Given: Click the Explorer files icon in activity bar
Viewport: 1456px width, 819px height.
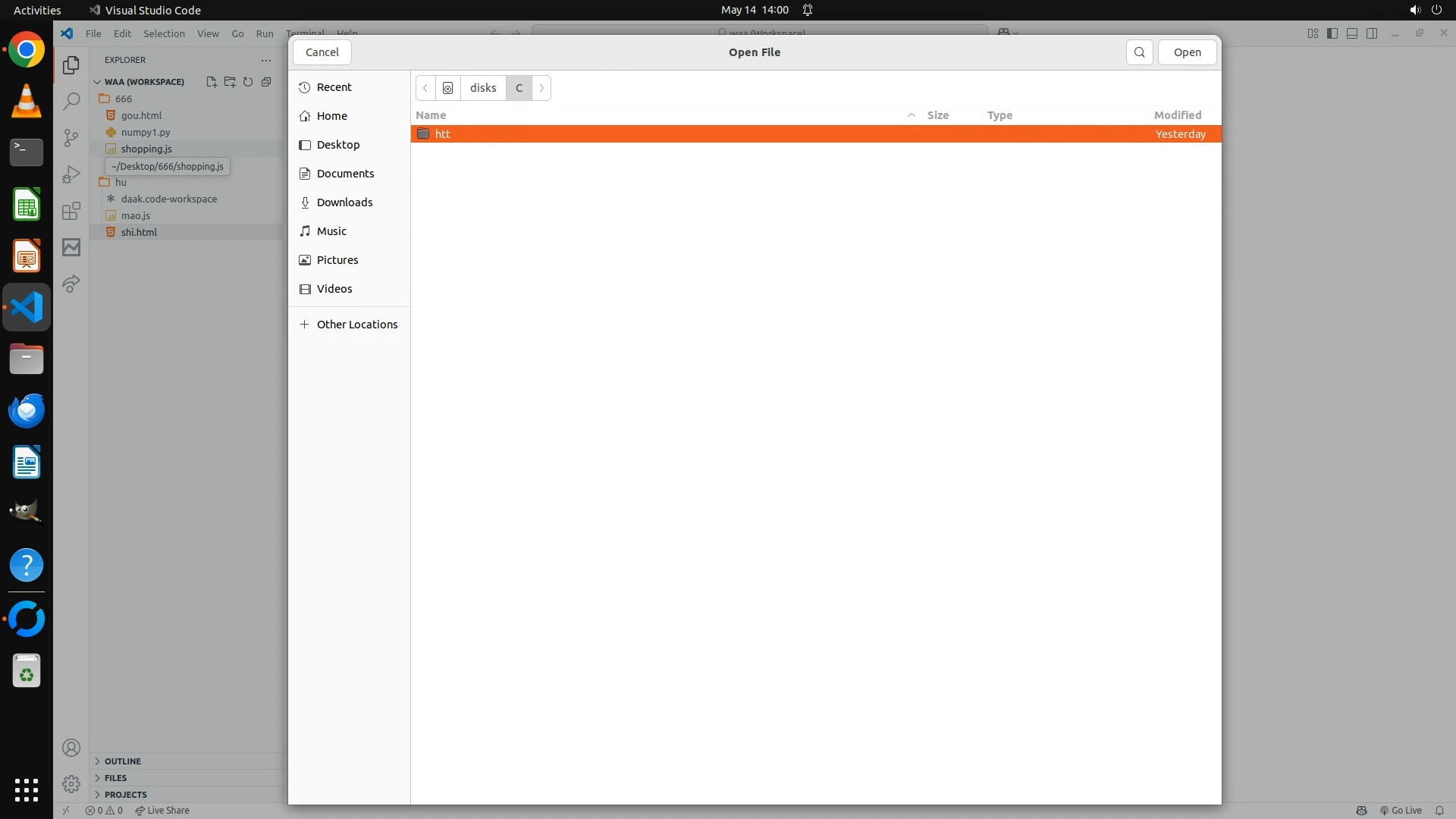Looking at the screenshot, I should tap(71, 65).
